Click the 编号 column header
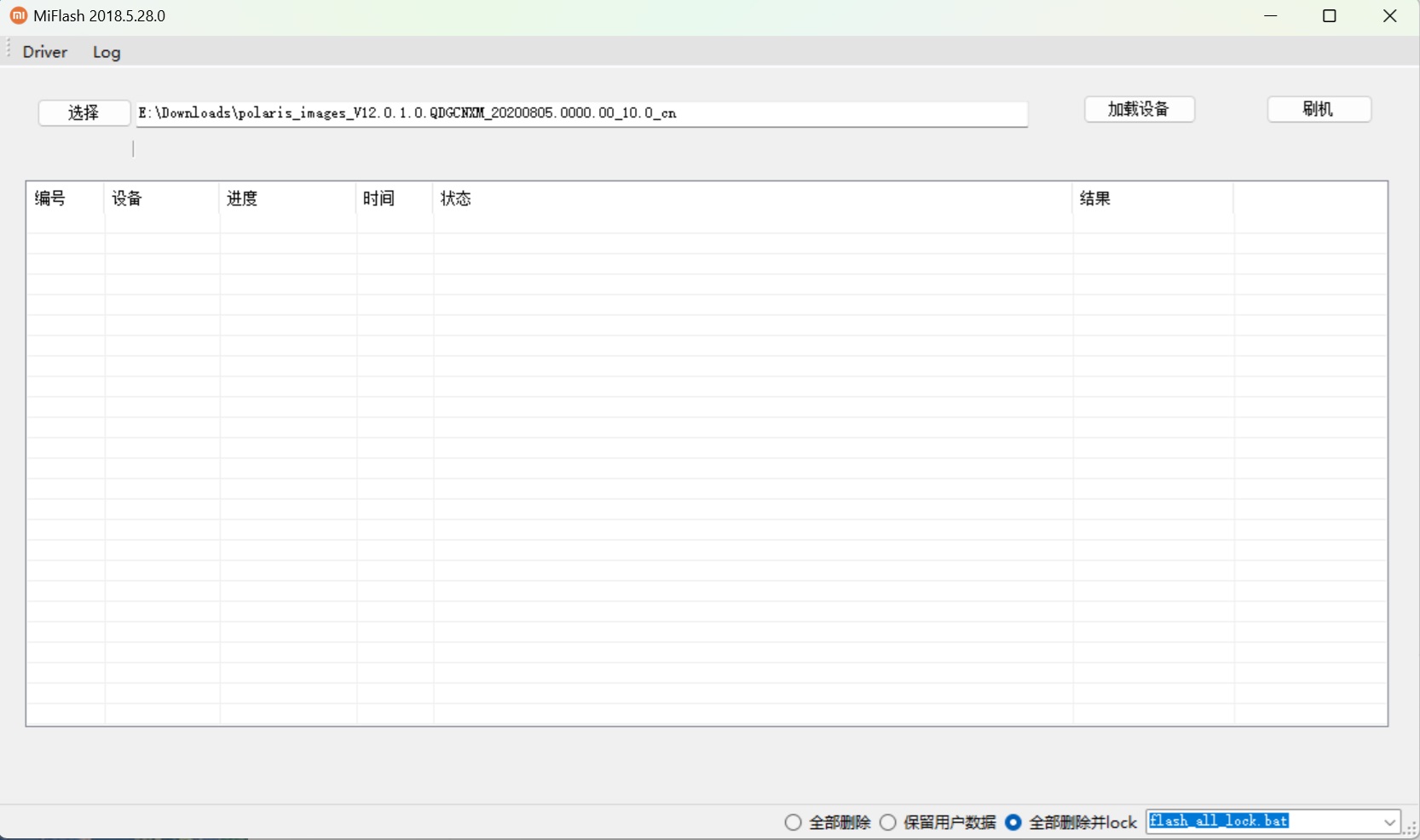The width and height of the screenshot is (1420, 840). click(x=65, y=198)
